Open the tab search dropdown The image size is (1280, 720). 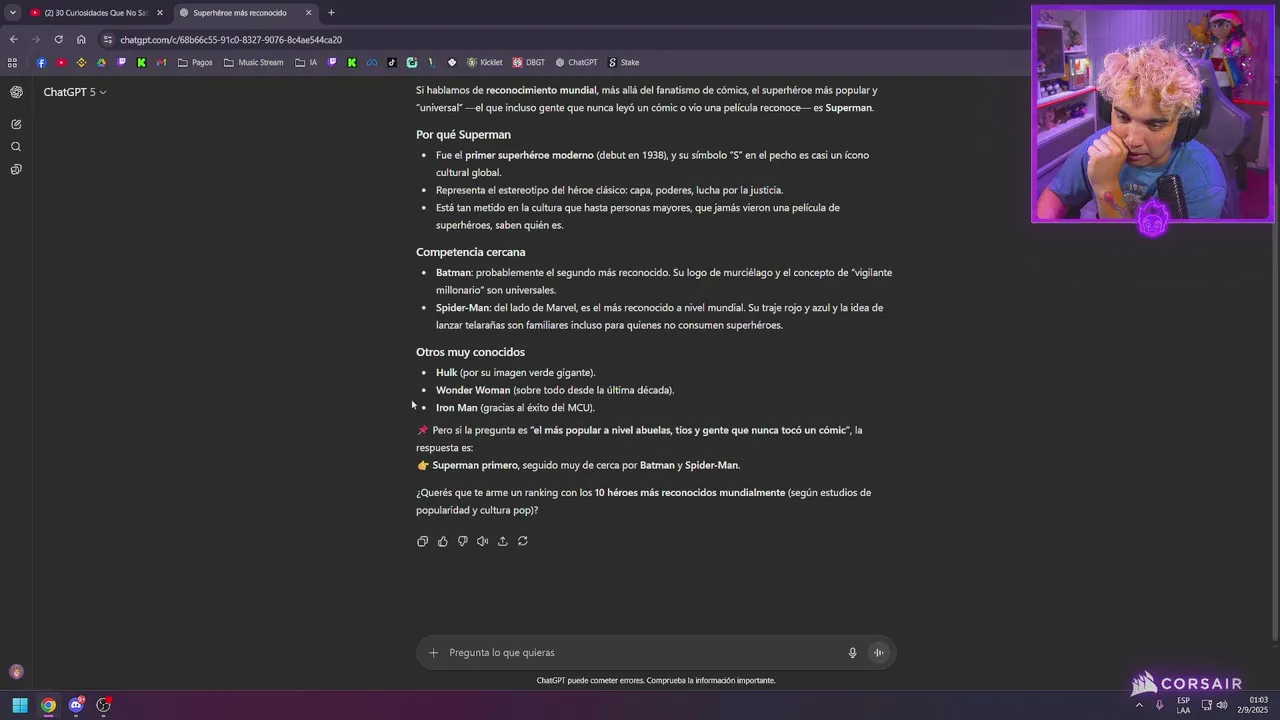[x=12, y=13]
